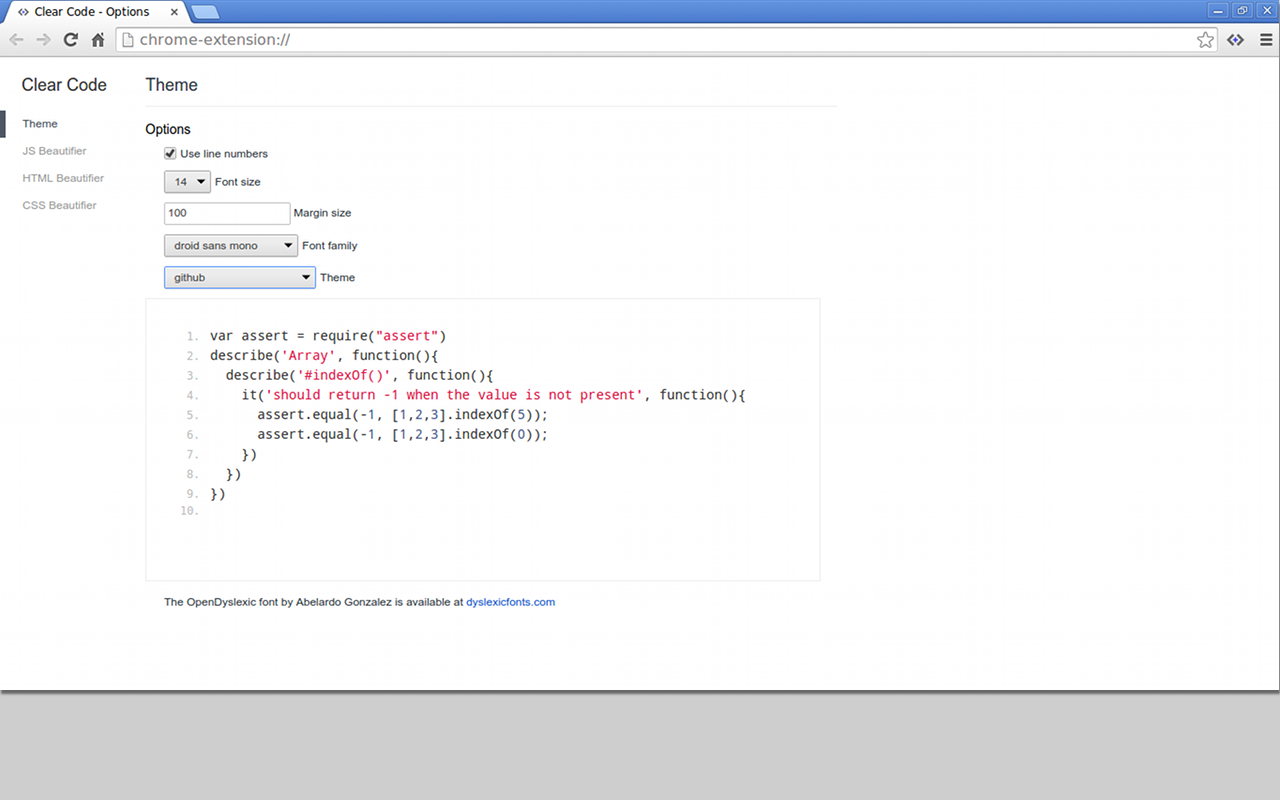Select the Clear Code - Options tab
The width and height of the screenshot is (1280, 800).
[x=96, y=12]
